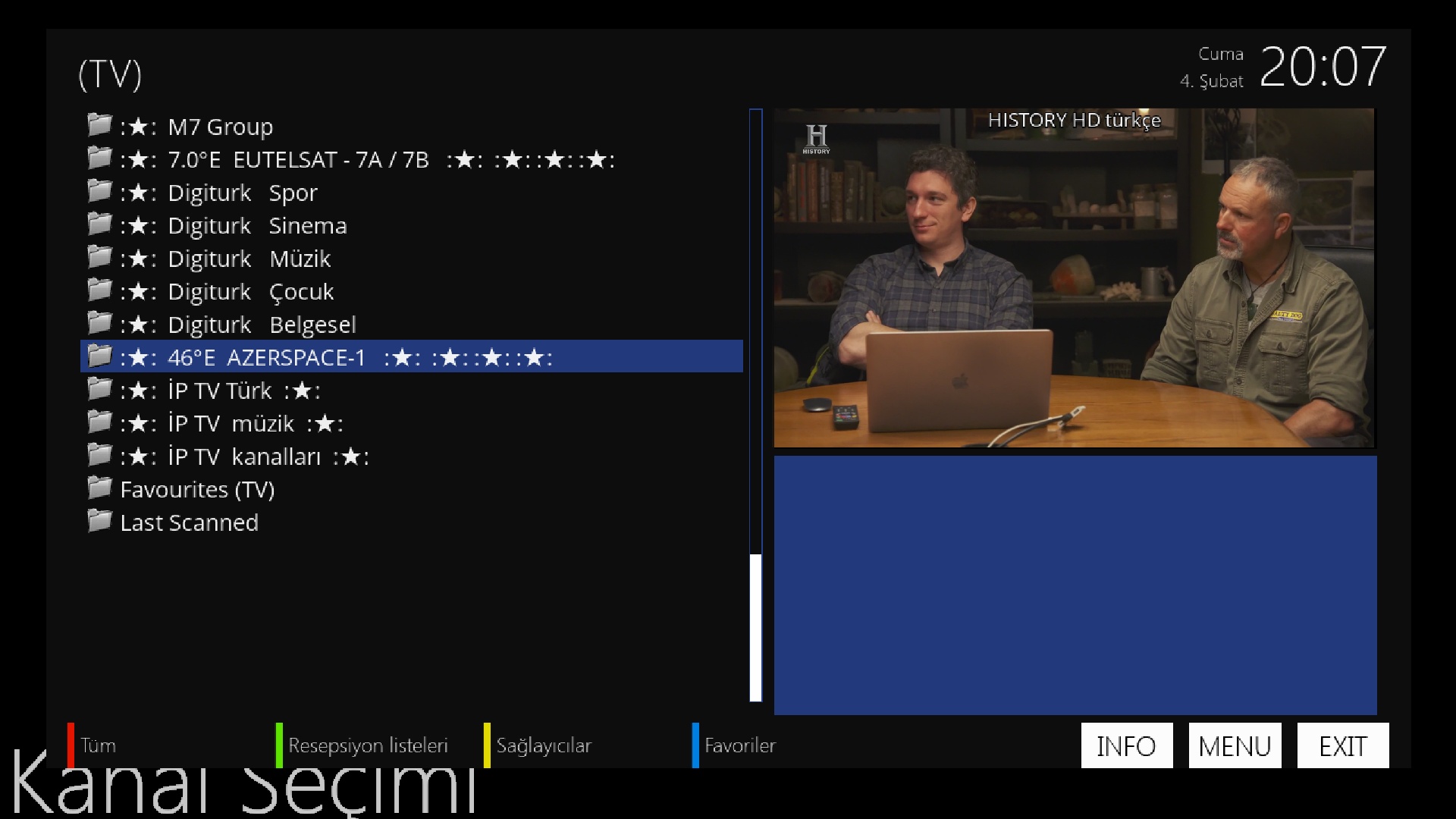Click the EXIT button

pyautogui.click(x=1343, y=745)
